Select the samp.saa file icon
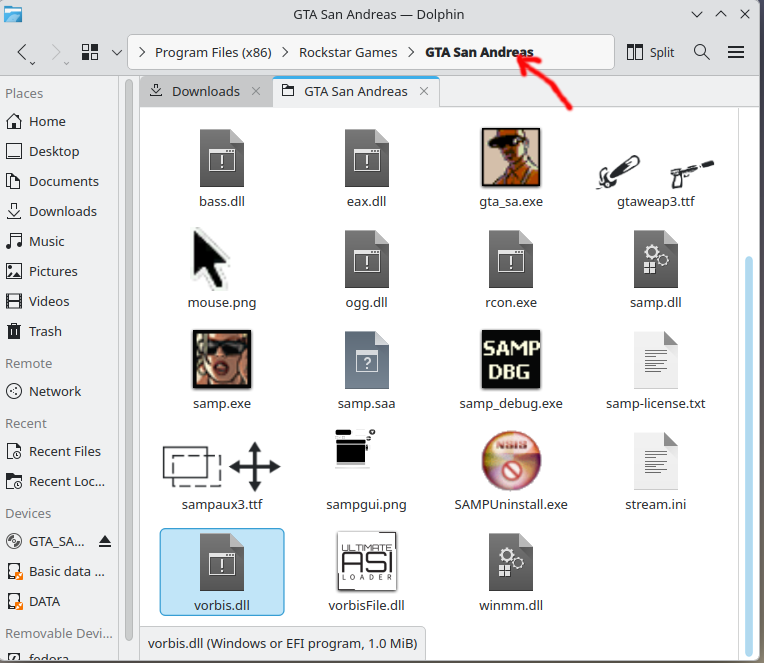764x663 pixels. tap(366, 360)
